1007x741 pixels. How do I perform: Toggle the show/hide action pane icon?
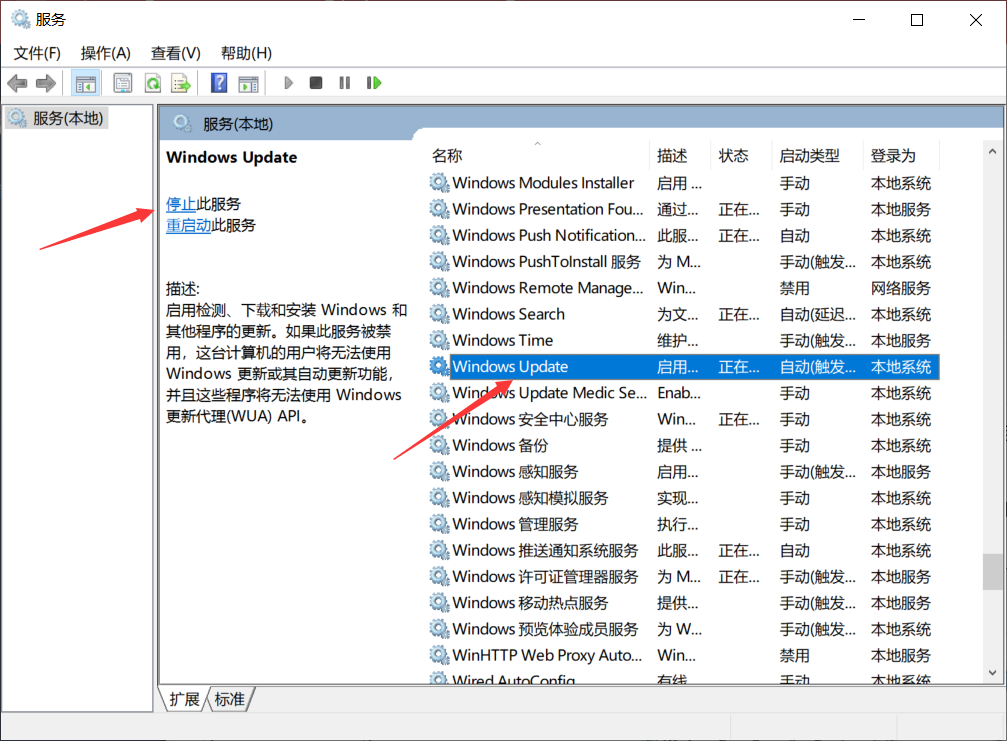click(248, 83)
